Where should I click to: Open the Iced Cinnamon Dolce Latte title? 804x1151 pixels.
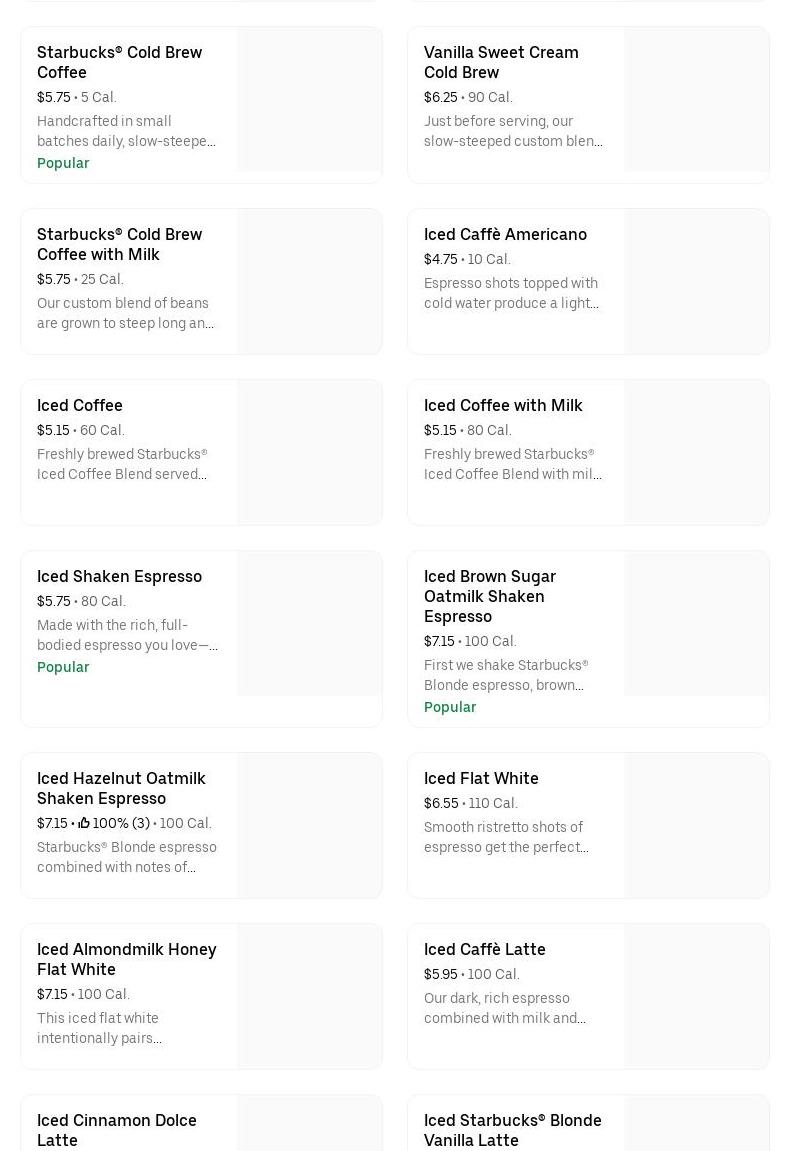(116, 1130)
